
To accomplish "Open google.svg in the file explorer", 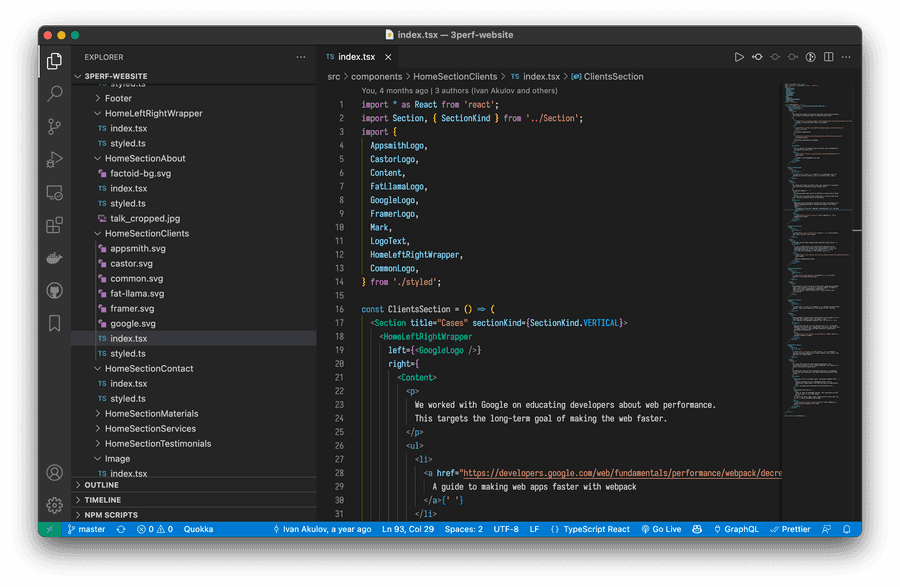I will 133,323.
